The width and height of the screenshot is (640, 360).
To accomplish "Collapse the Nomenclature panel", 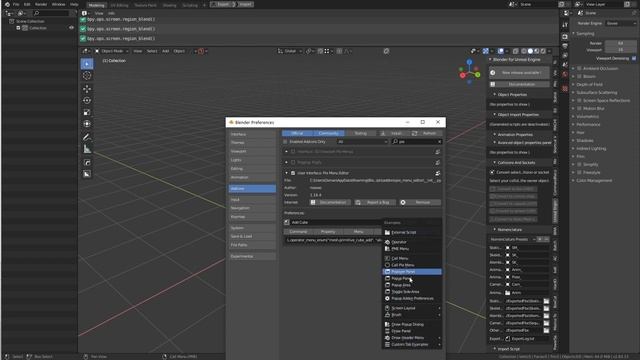I will [x=495, y=229].
